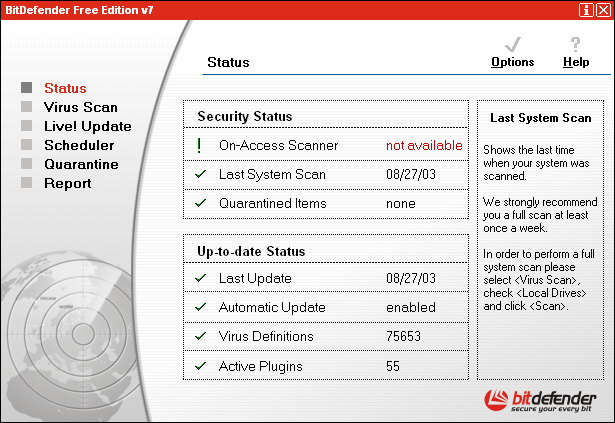Click the square bullet beside Virus Scan
Screen dimensions: 615x423
click(27, 106)
